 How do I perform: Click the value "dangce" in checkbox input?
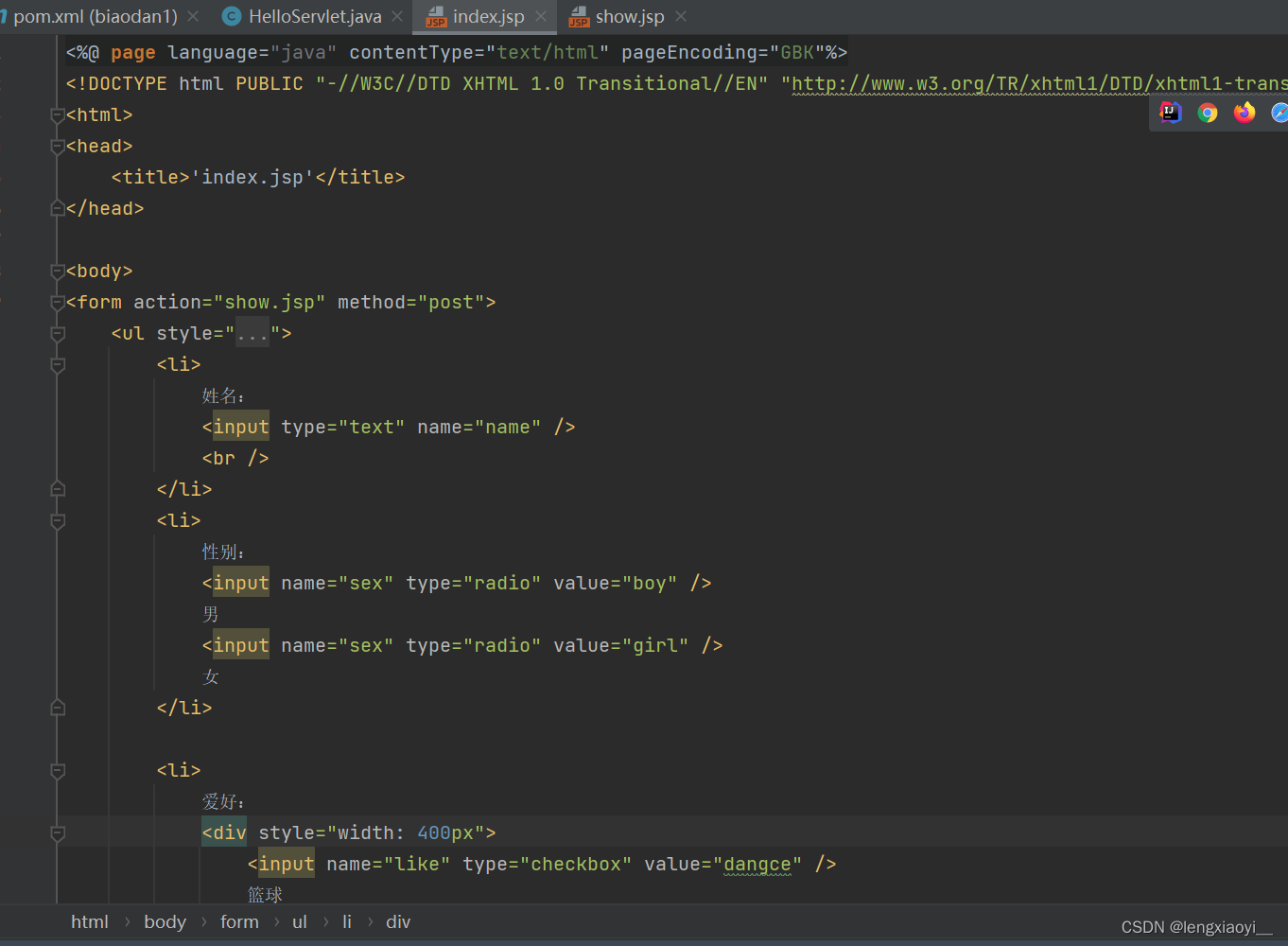click(757, 864)
